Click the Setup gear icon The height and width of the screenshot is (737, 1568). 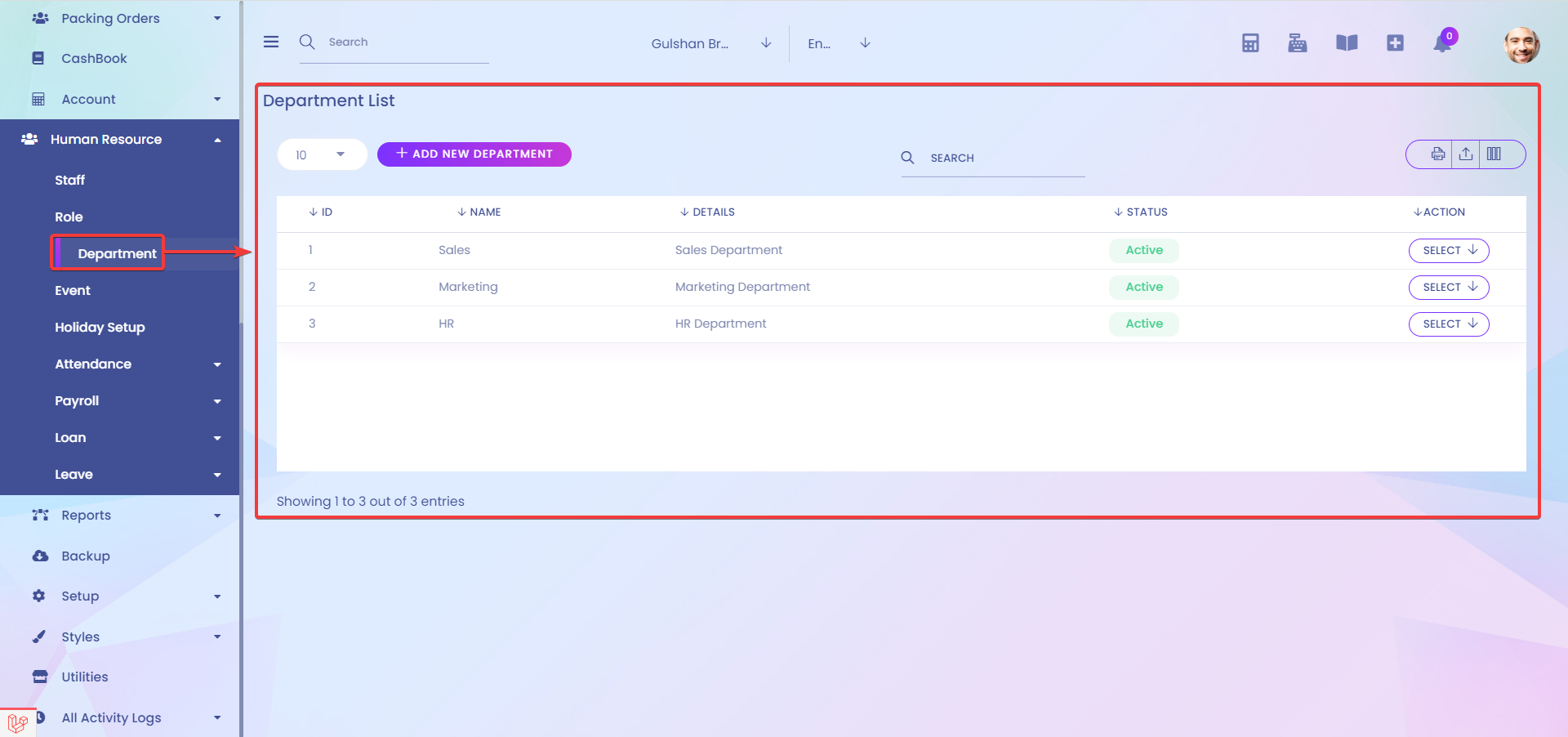(x=38, y=596)
